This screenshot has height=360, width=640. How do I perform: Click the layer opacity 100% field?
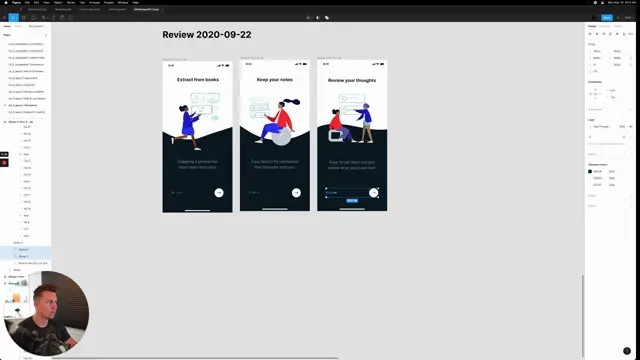coord(622,127)
